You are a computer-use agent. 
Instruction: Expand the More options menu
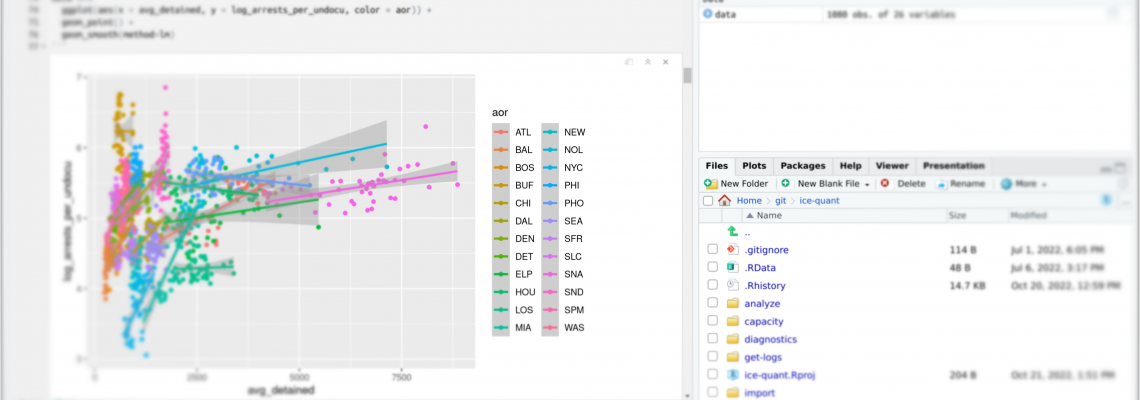(x=1024, y=184)
